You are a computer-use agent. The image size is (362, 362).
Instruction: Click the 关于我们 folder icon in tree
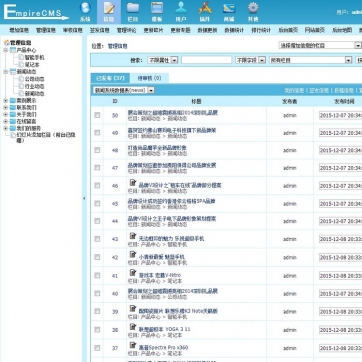click(13, 114)
